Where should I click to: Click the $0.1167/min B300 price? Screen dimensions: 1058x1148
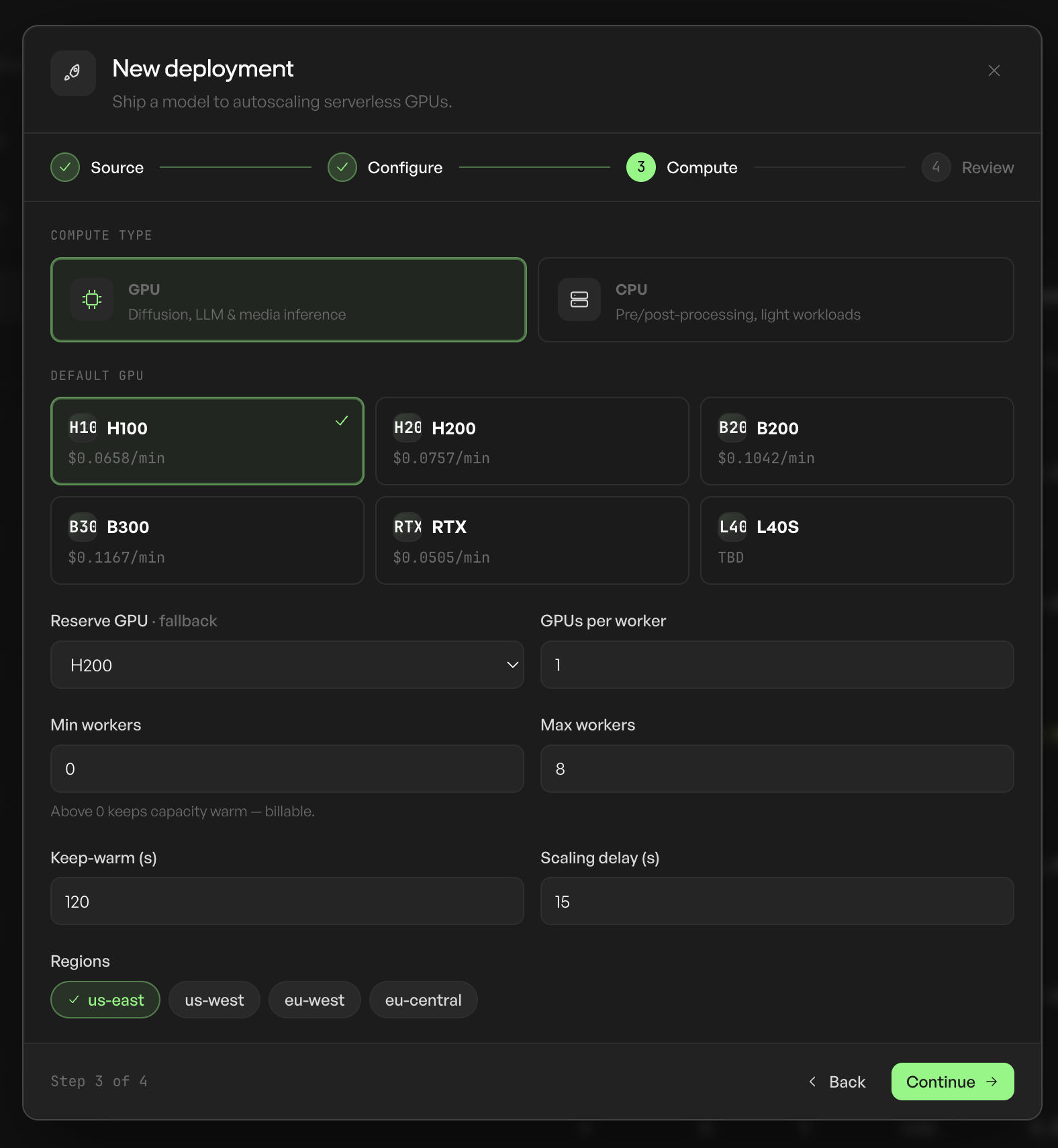point(116,557)
